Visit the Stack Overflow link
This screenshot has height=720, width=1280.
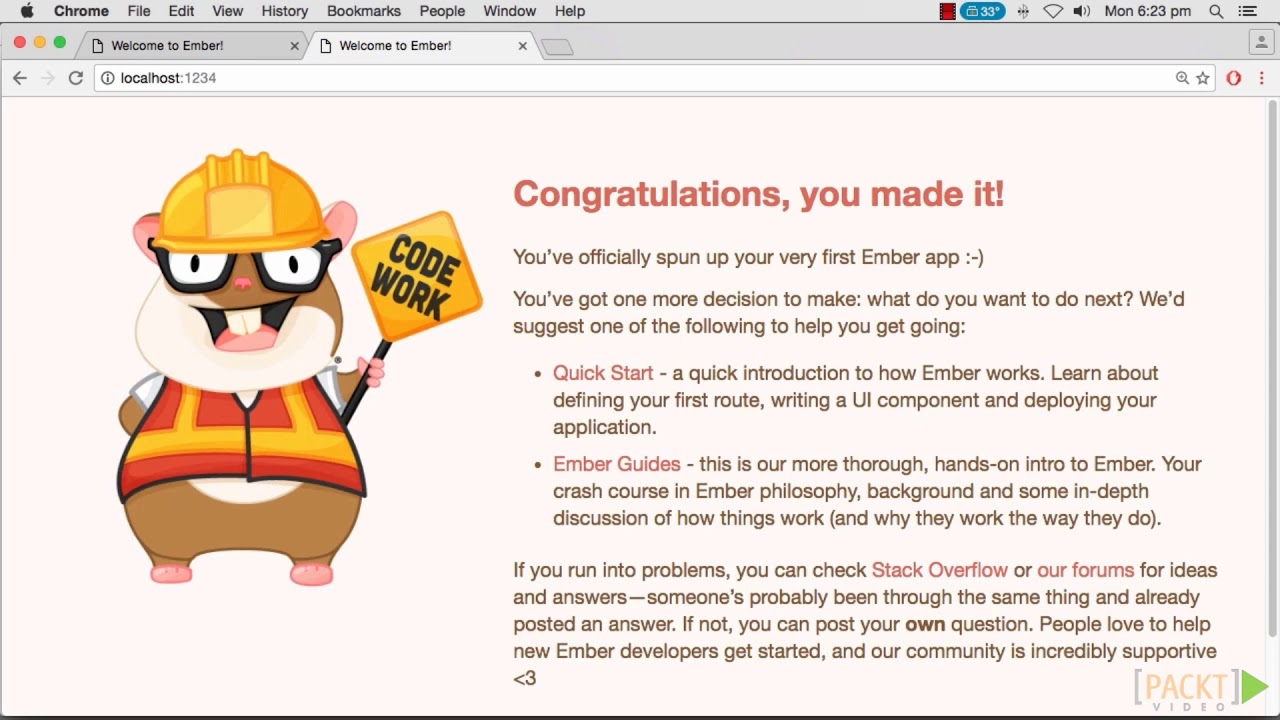click(x=940, y=570)
